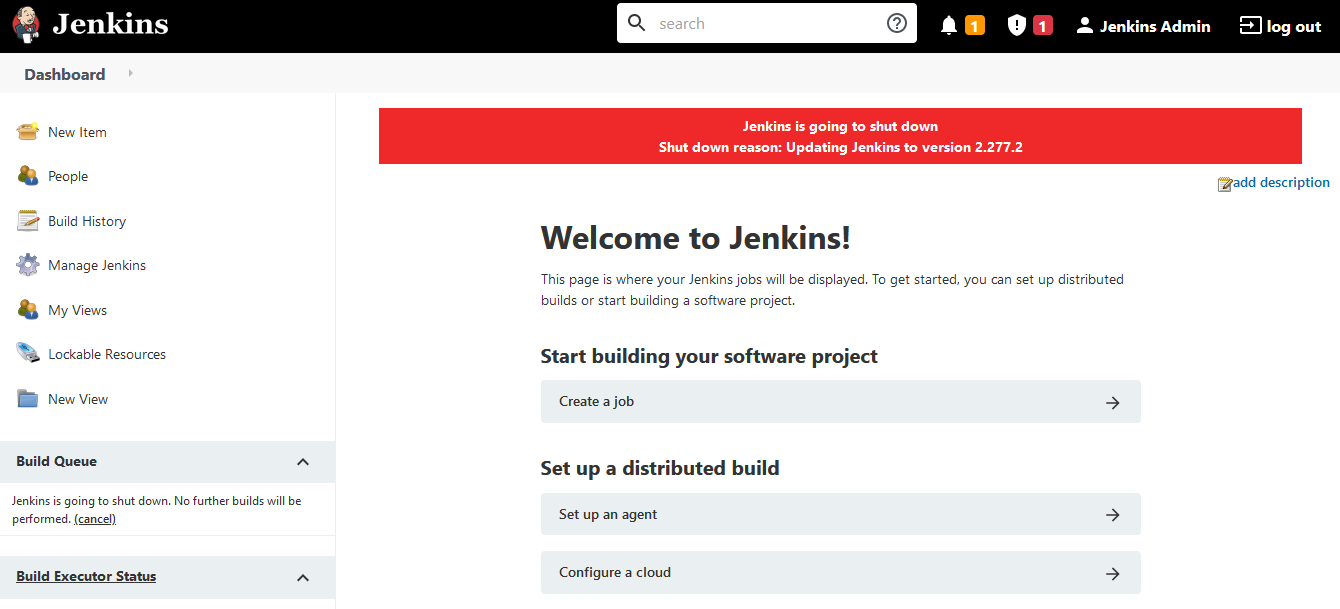
Task: Click Start building your software project heading
Action: tap(709, 356)
